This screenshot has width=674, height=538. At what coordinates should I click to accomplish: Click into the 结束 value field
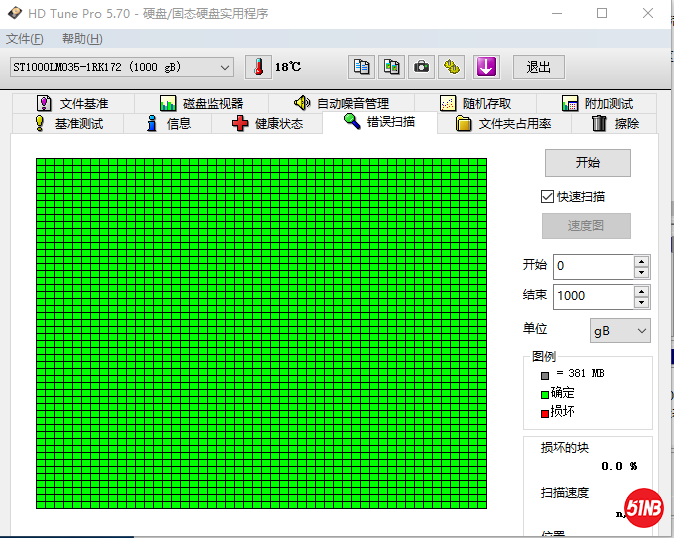pyautogui.click(x=593, y=297)
